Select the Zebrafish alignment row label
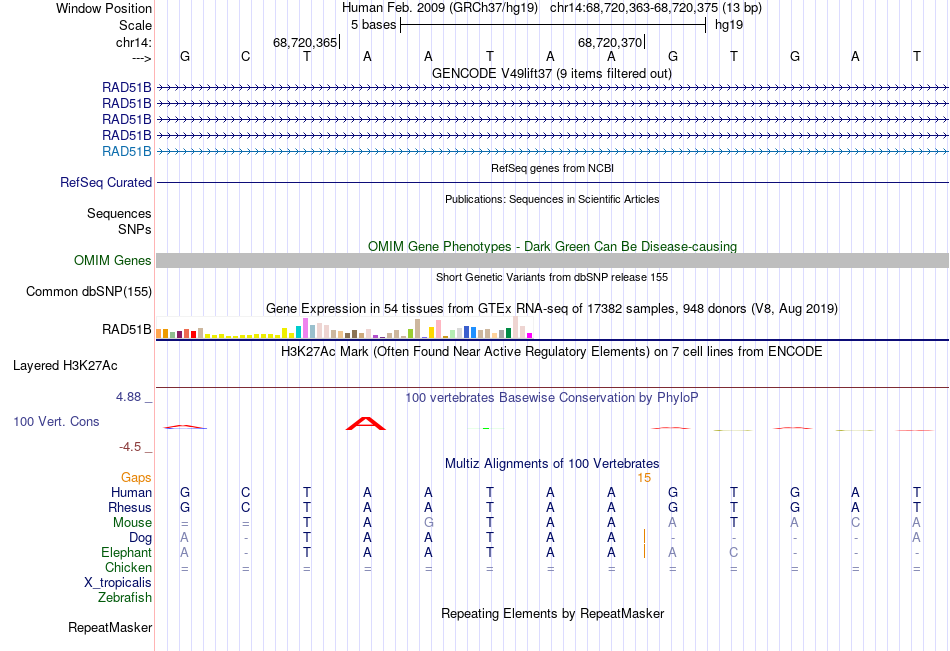The height and width of the screenshot is (651, 950). click(x=125, y=597)
